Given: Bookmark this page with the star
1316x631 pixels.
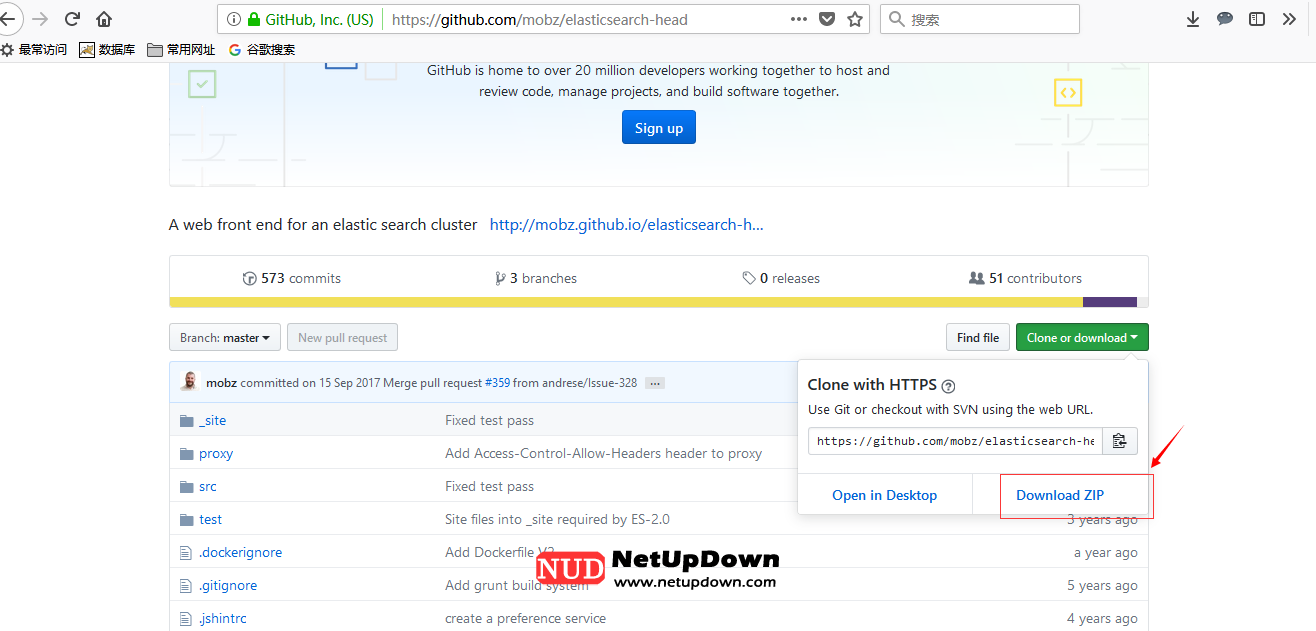Looking at the screenshot, I should click(855, 19).
